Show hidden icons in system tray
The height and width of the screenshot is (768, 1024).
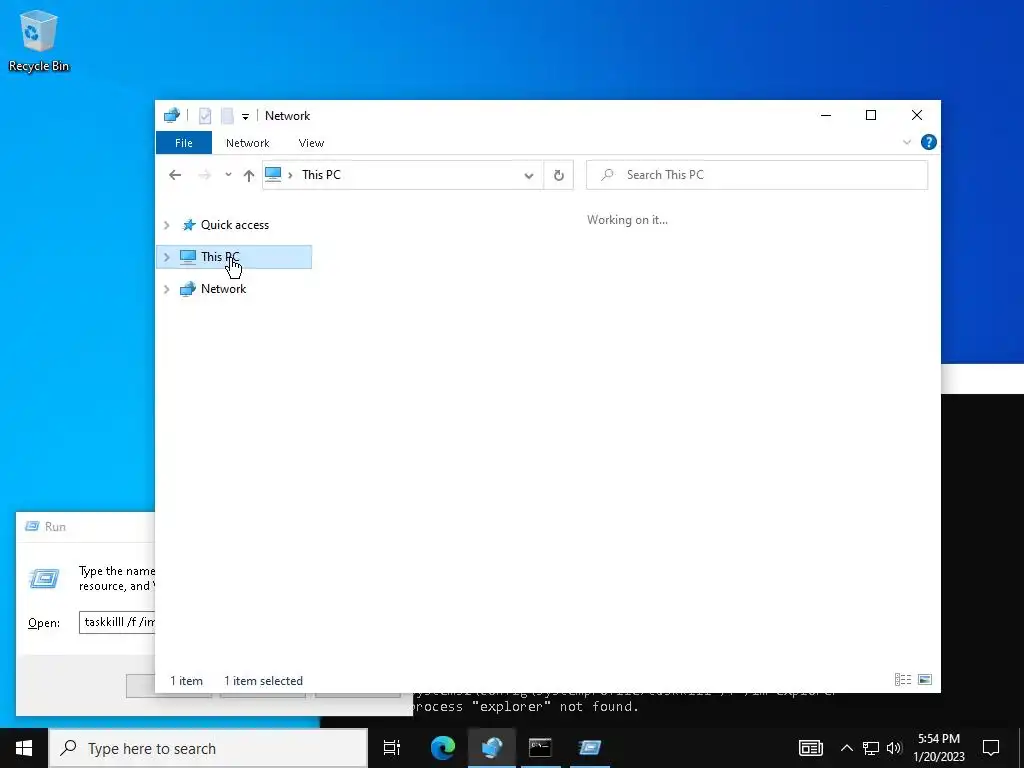pyautogui.click(x=846, y=748)
